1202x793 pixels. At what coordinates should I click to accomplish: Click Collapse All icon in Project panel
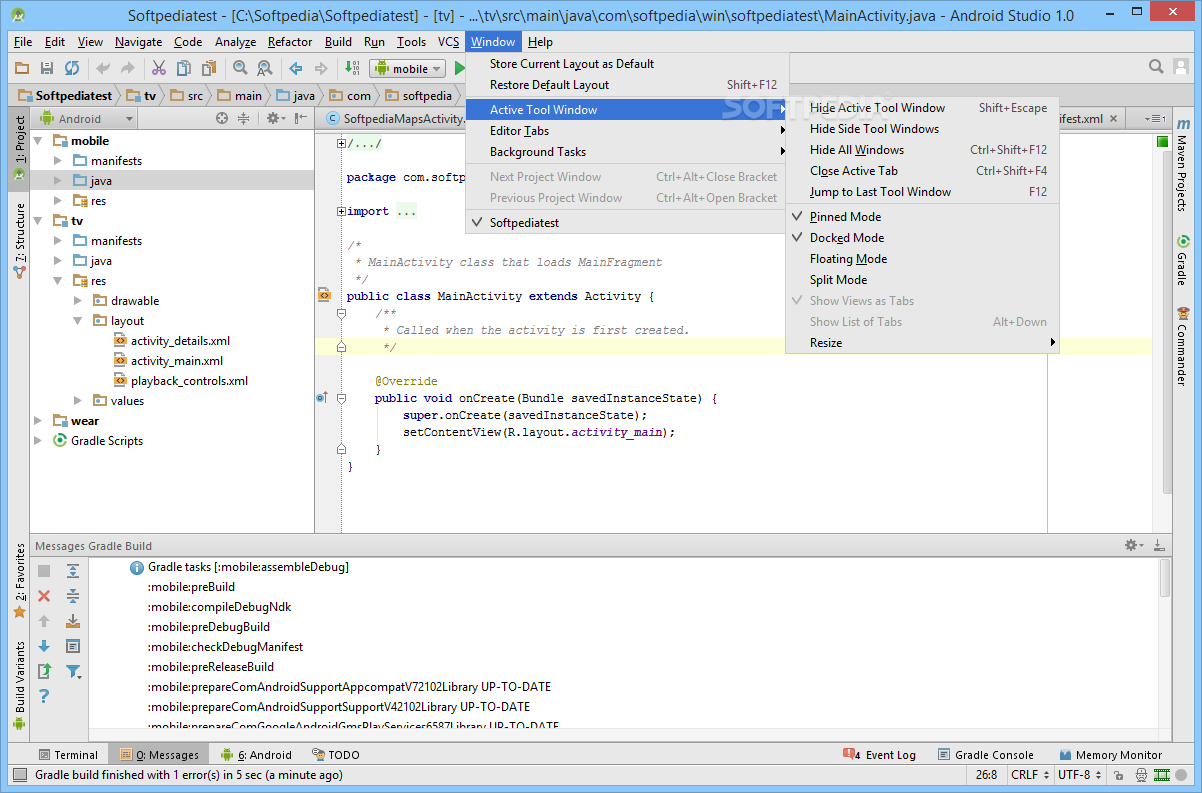(243, 118)
